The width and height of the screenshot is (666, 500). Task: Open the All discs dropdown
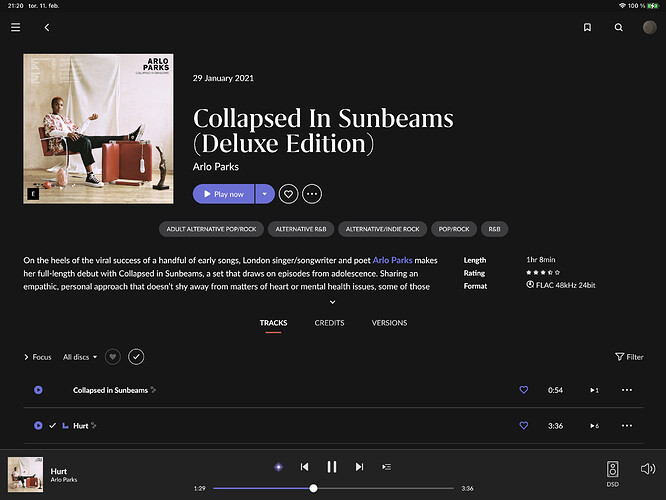(80, 357)
